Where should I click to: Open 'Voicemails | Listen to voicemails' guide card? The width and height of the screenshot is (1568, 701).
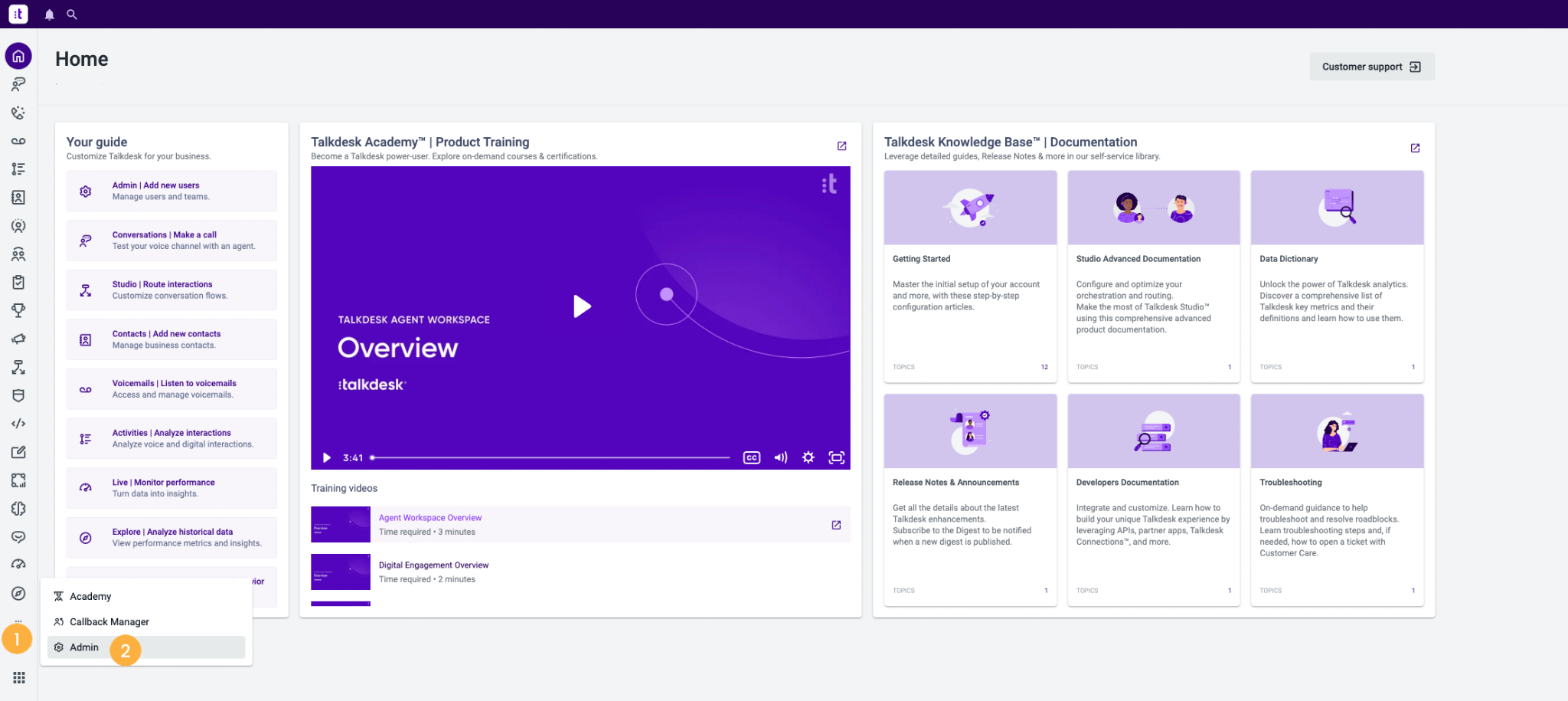[x=171, y=389]
